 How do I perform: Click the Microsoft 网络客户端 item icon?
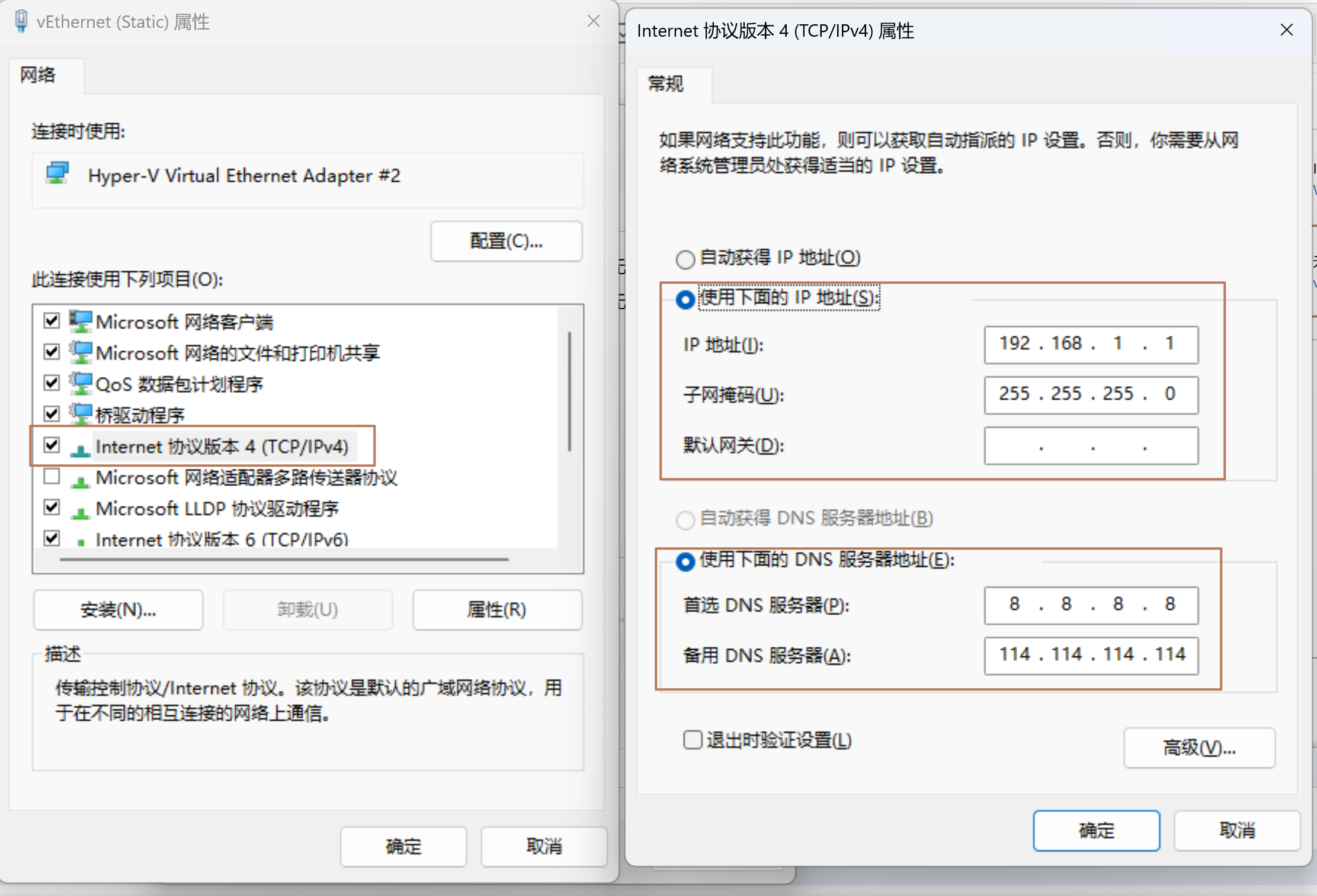click(81, 322)
